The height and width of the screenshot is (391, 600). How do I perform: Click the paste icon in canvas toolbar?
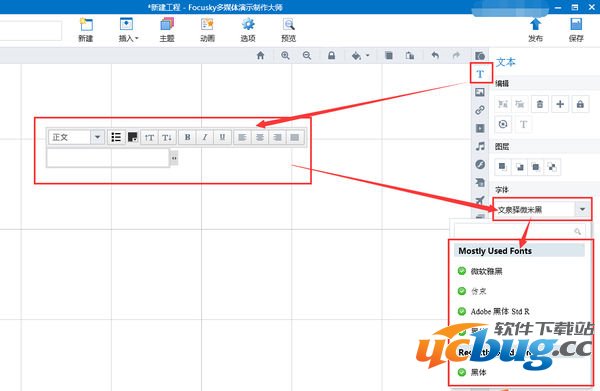(410, 55)
